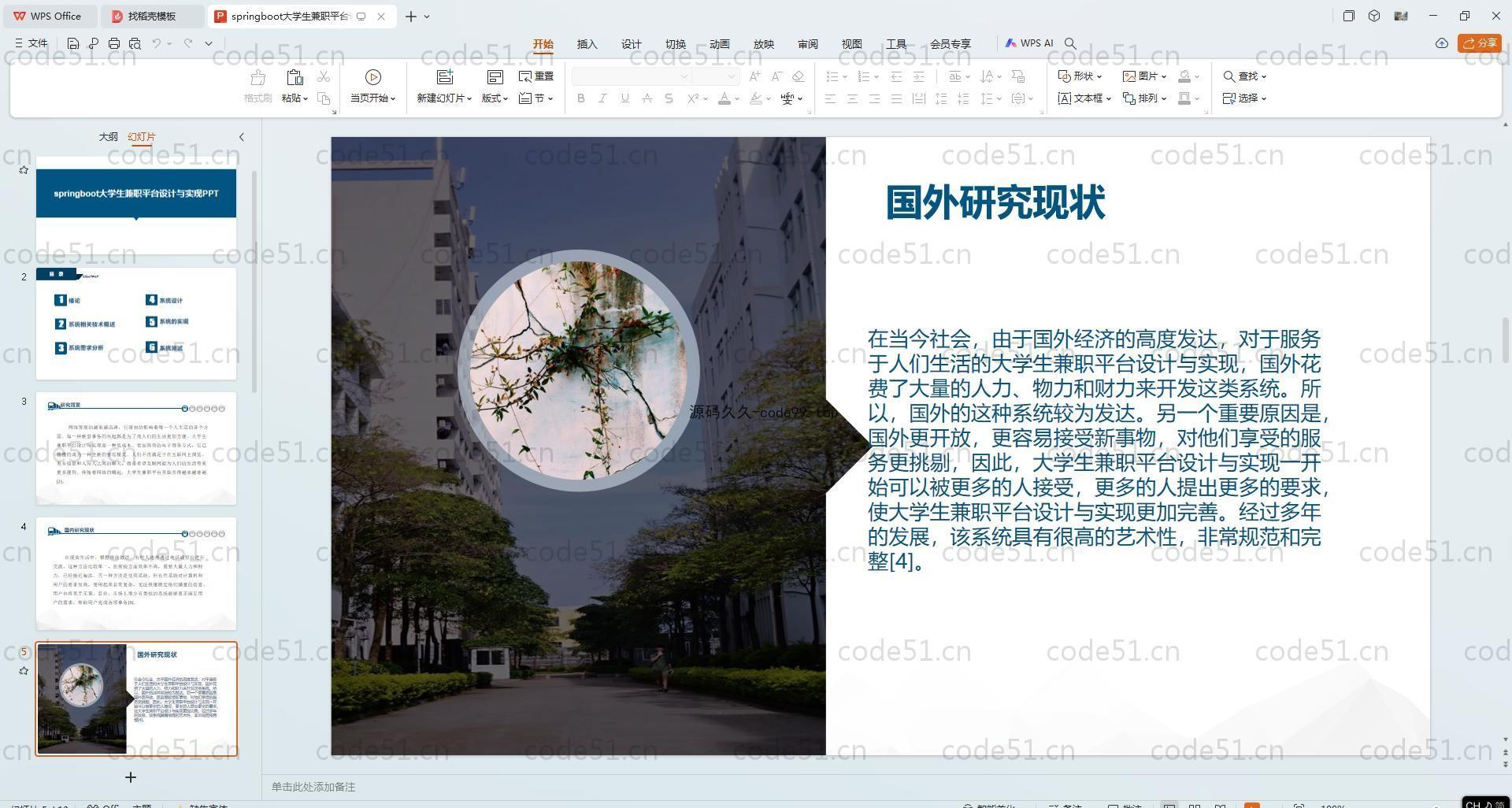Click the line spacing icon
This screenshot has width=1512, height=808.
coord(988,98)
